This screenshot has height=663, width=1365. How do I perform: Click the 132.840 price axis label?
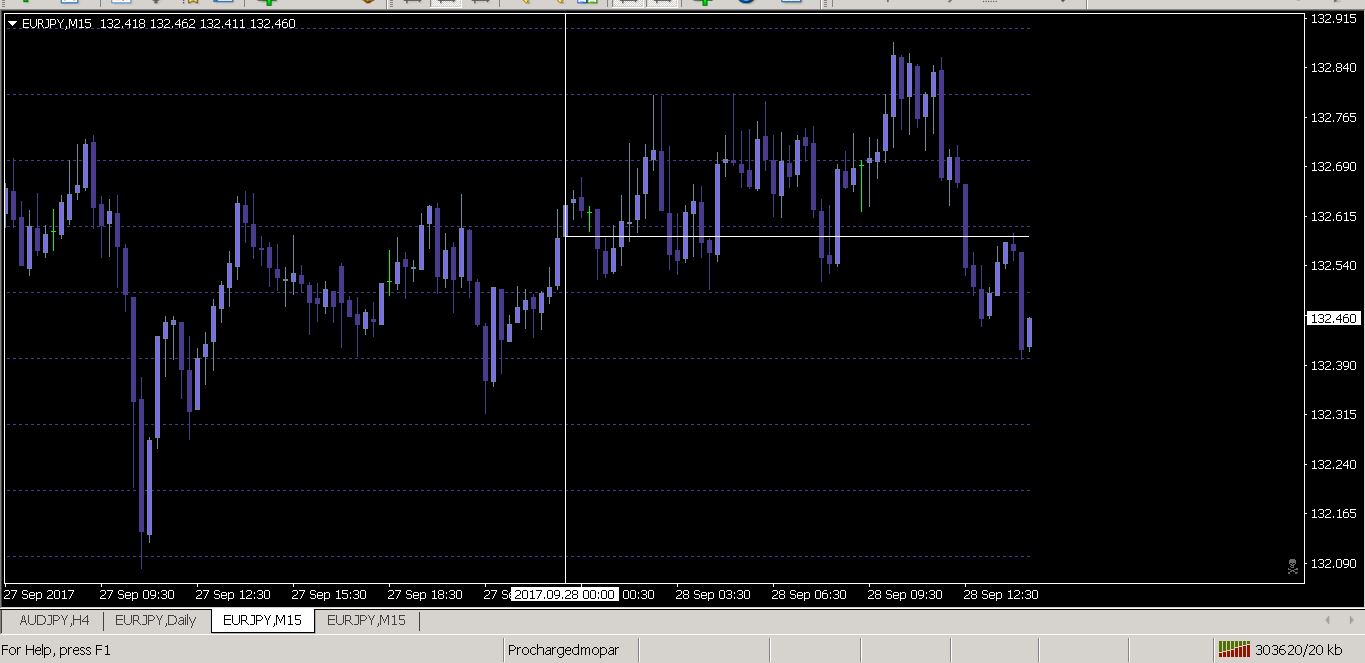1333,68
